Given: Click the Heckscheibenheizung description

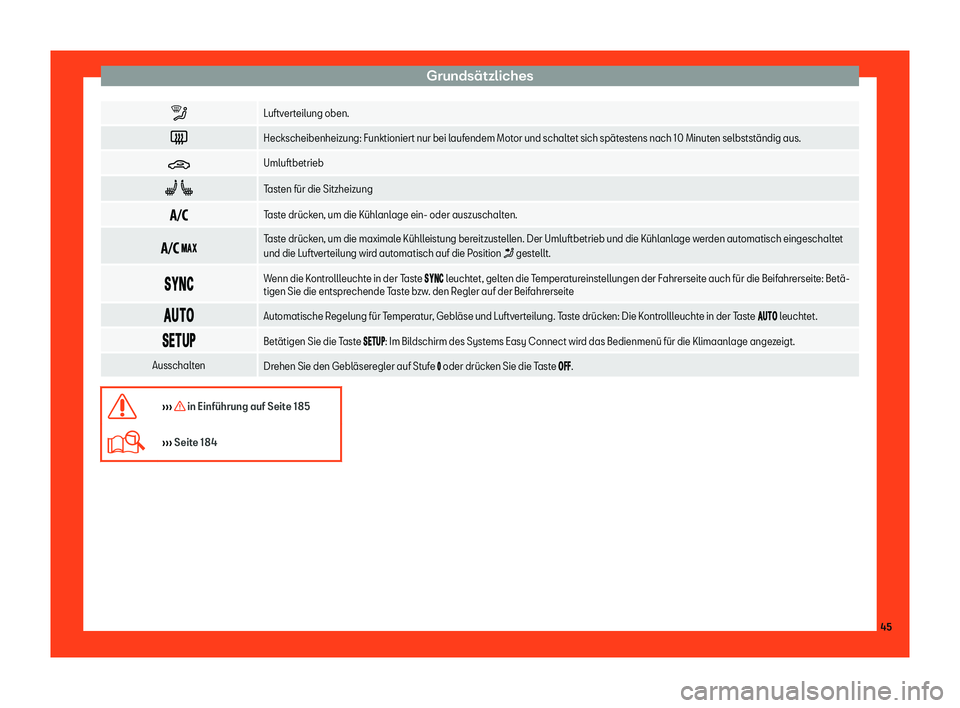Looking at the screenshot, I should [532, 138].
